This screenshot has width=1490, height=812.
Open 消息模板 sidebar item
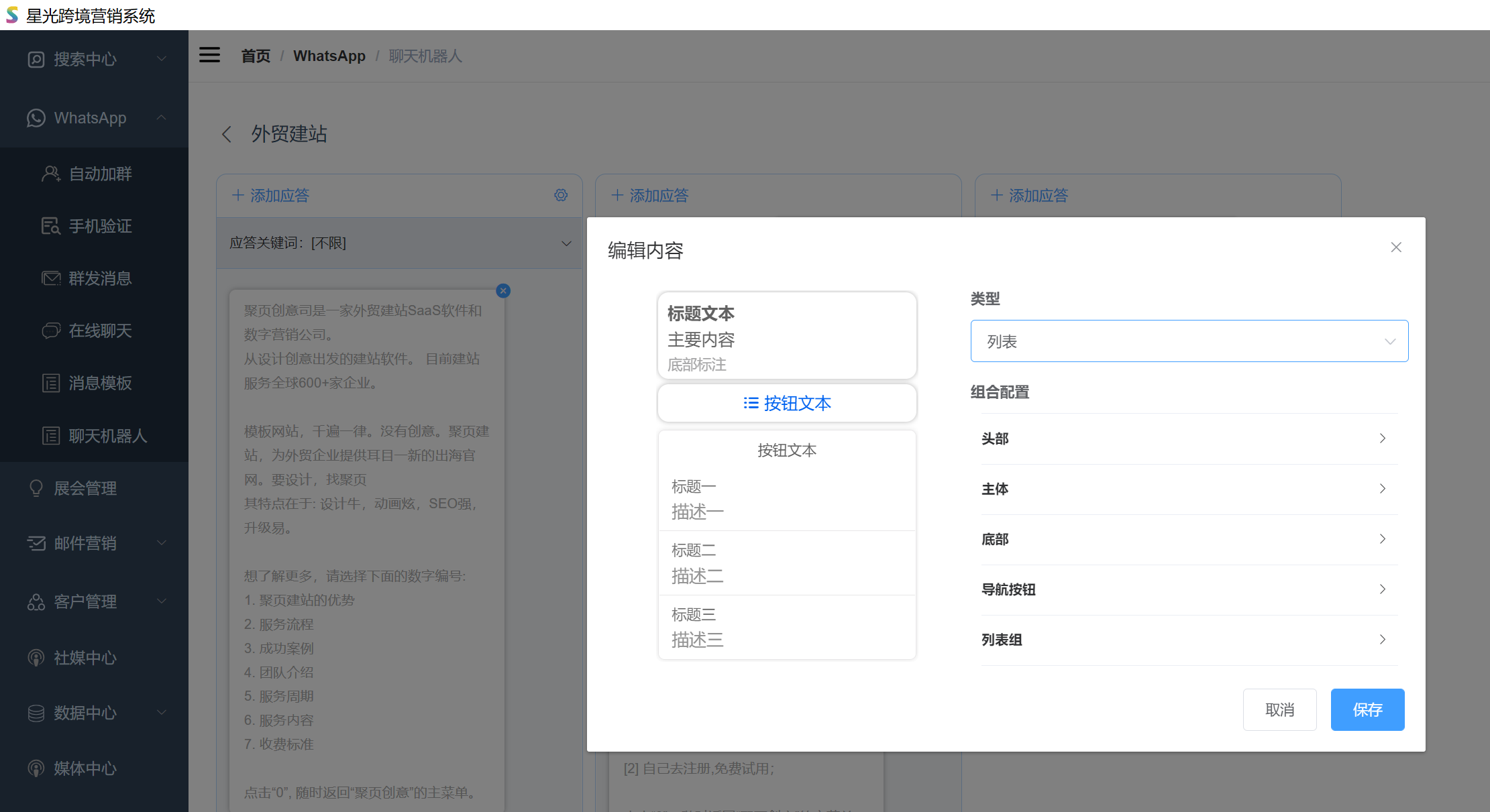pos(100,383)
